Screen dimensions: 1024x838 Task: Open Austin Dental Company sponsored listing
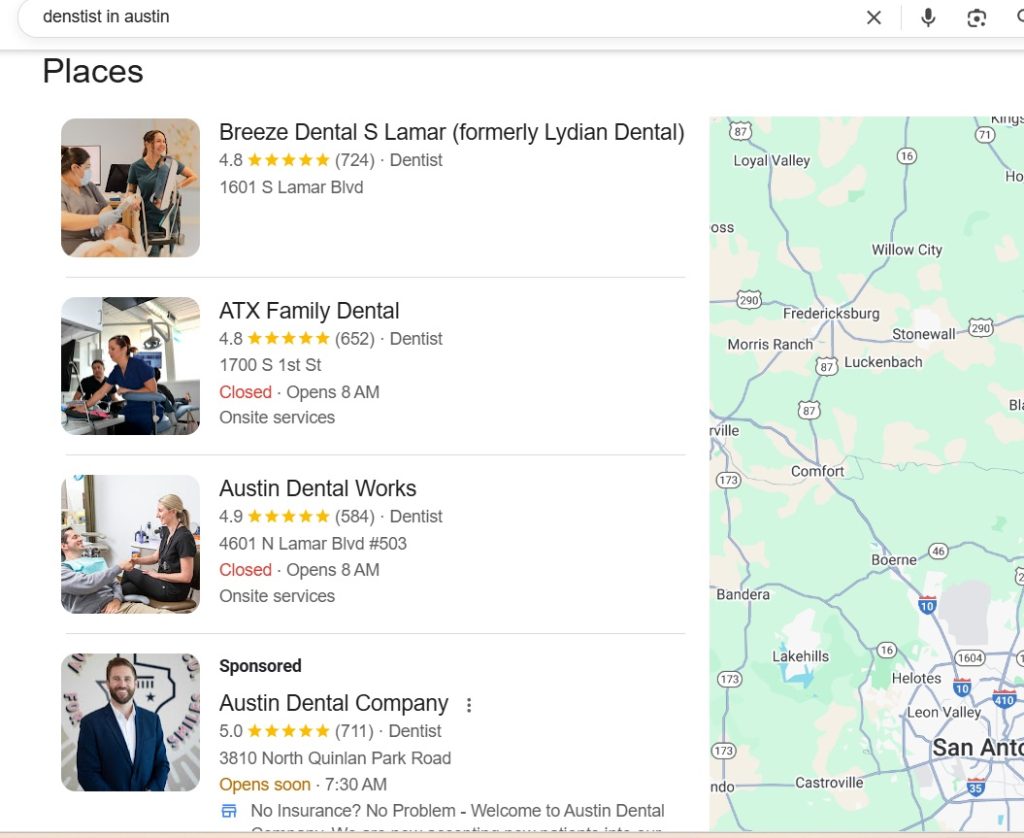click(333, 703)
